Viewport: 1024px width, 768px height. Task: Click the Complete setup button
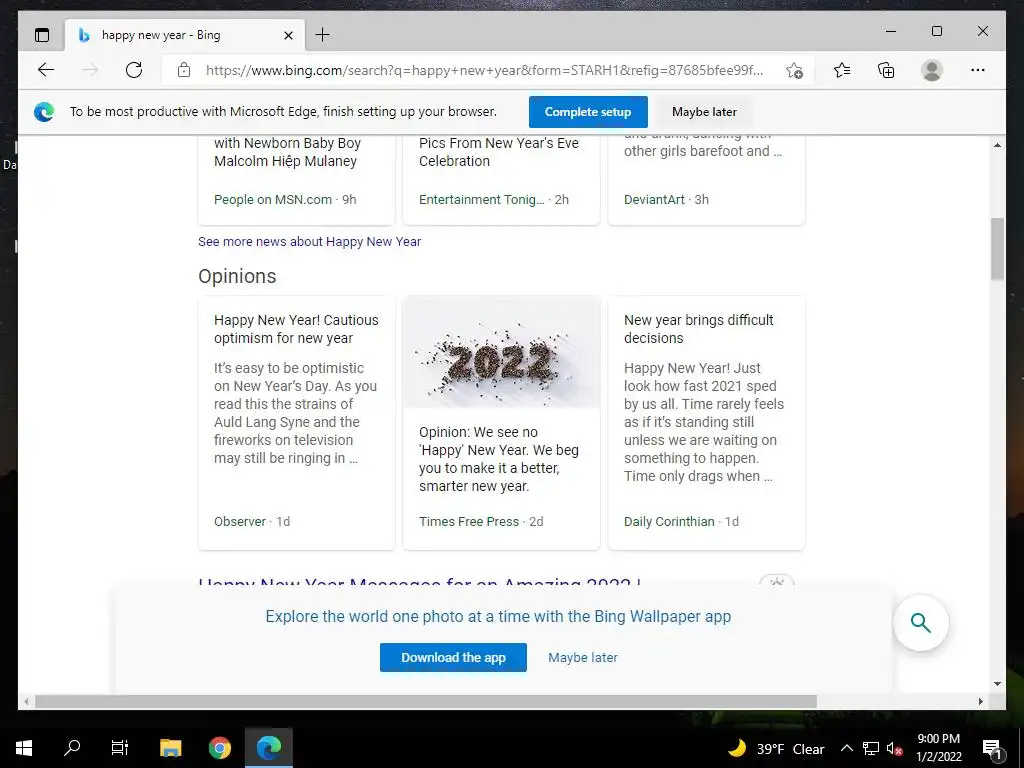click(x=588, y=112)
